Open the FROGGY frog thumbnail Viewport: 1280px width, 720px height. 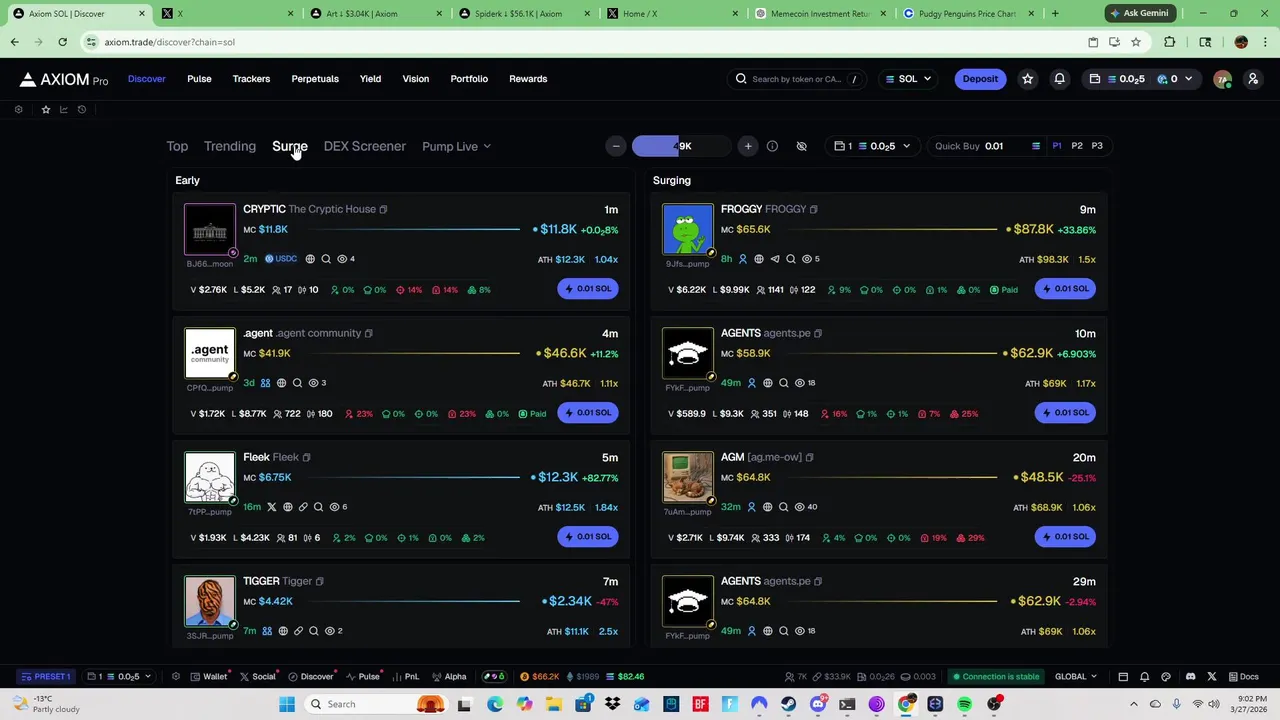(x=688, y=229)
